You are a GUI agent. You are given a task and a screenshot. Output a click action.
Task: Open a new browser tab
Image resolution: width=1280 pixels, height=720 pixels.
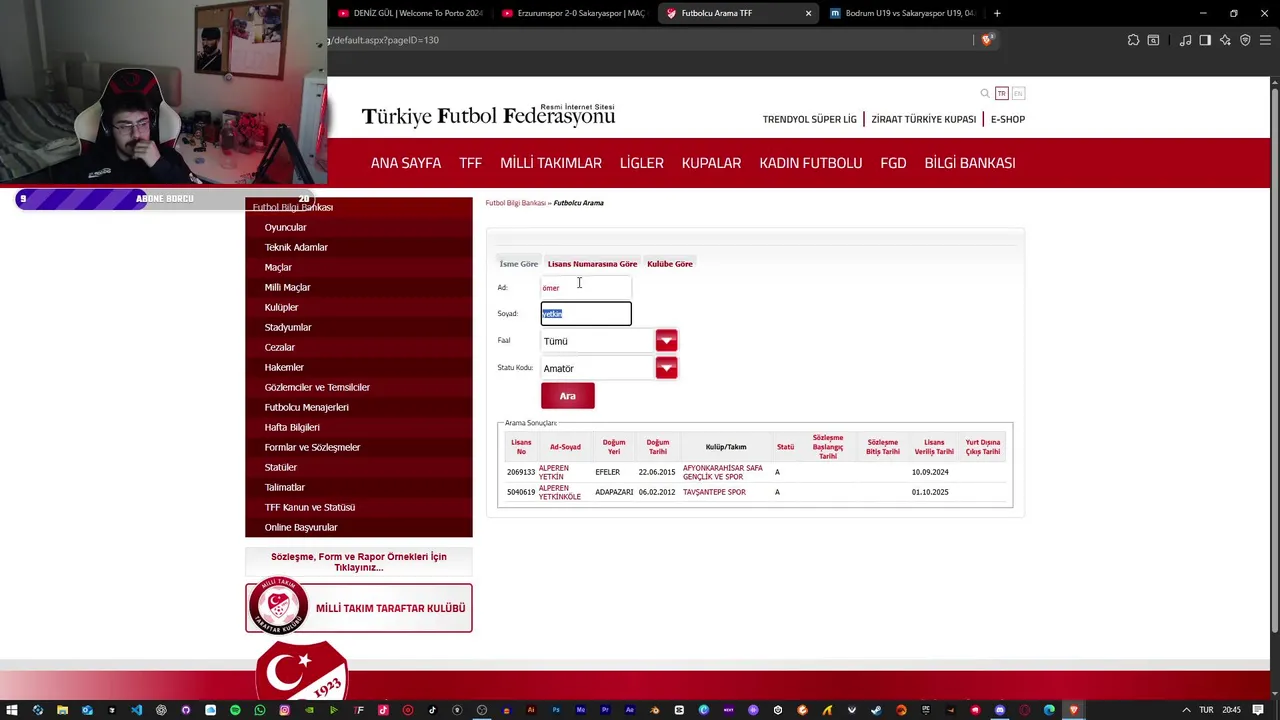tap(997, 13)
